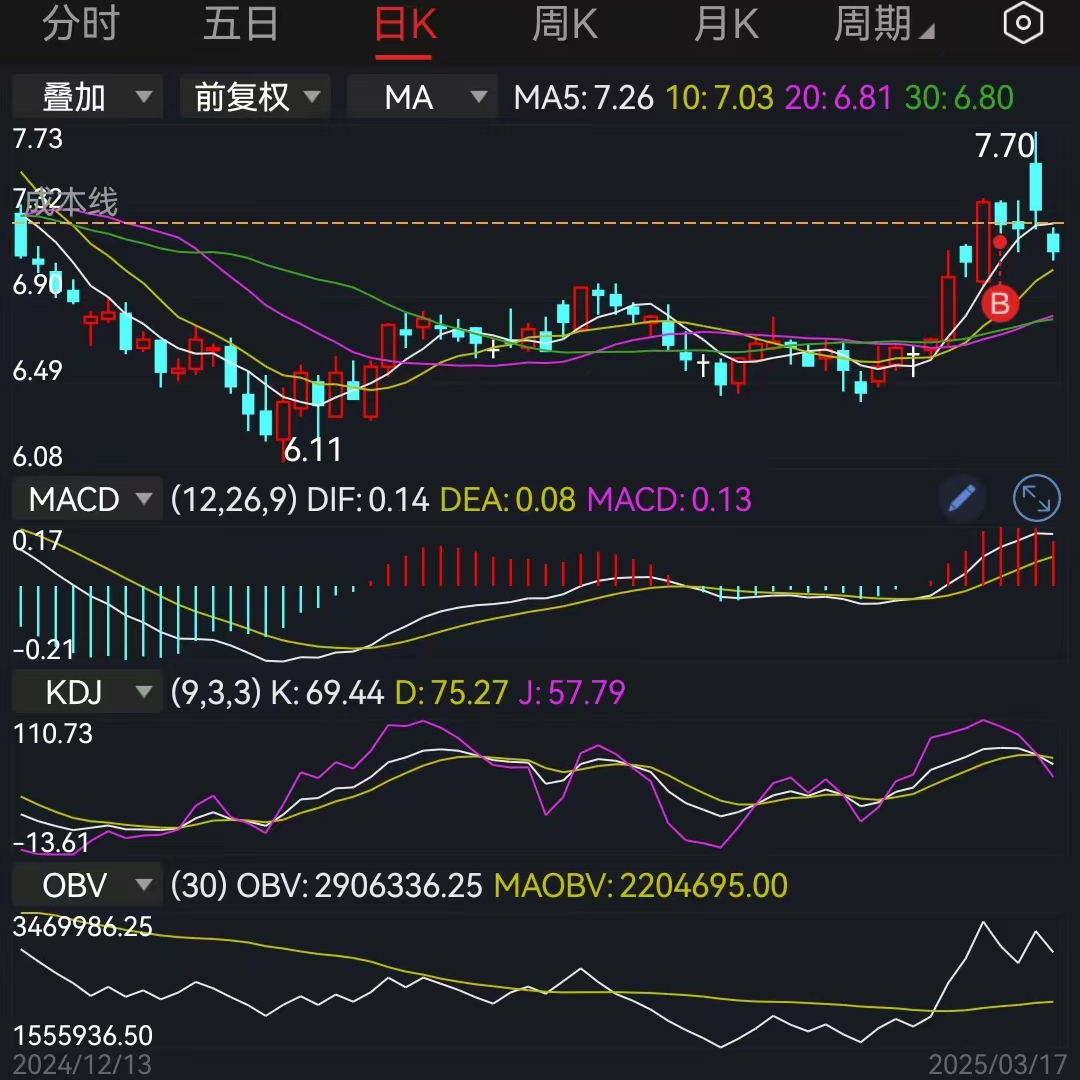Open the MACD indicator selector dropdown
This screenshot has height=1080, width=1080.
click(86, 499)
